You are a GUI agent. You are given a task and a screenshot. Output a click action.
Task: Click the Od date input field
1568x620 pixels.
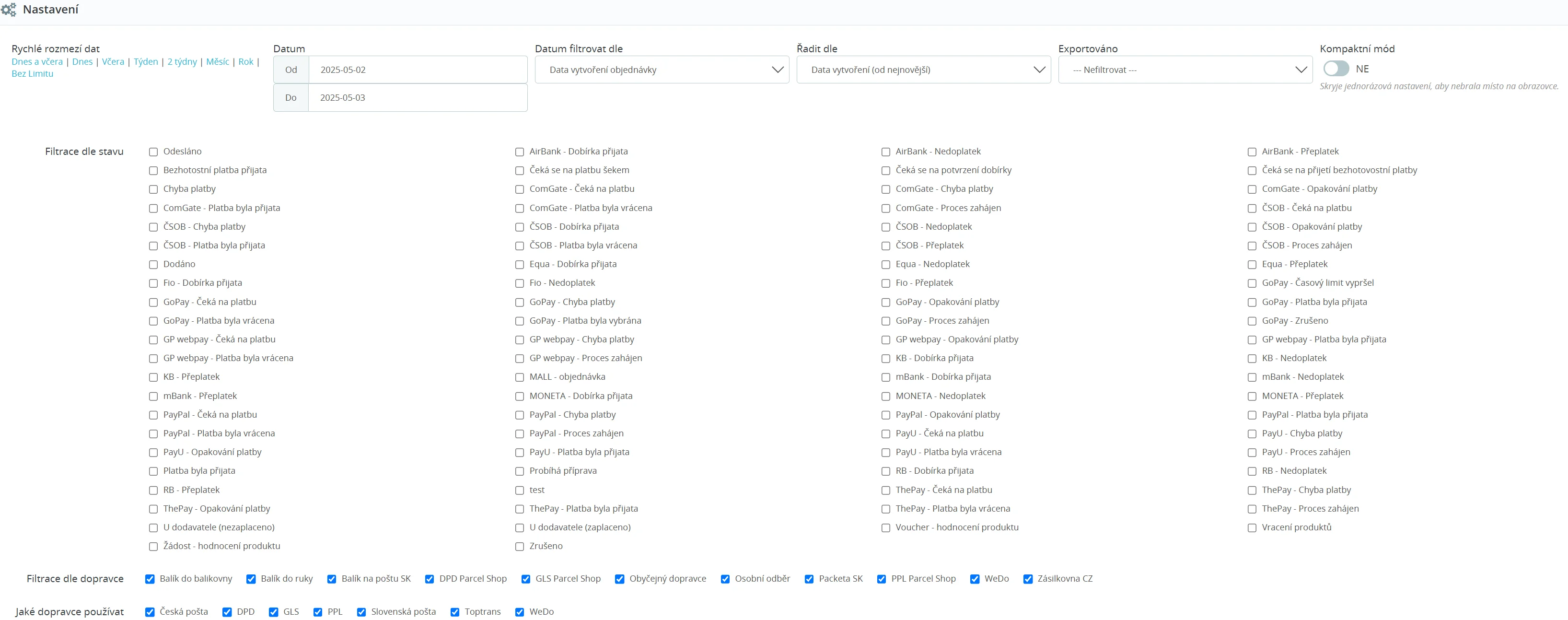point(417,70)
